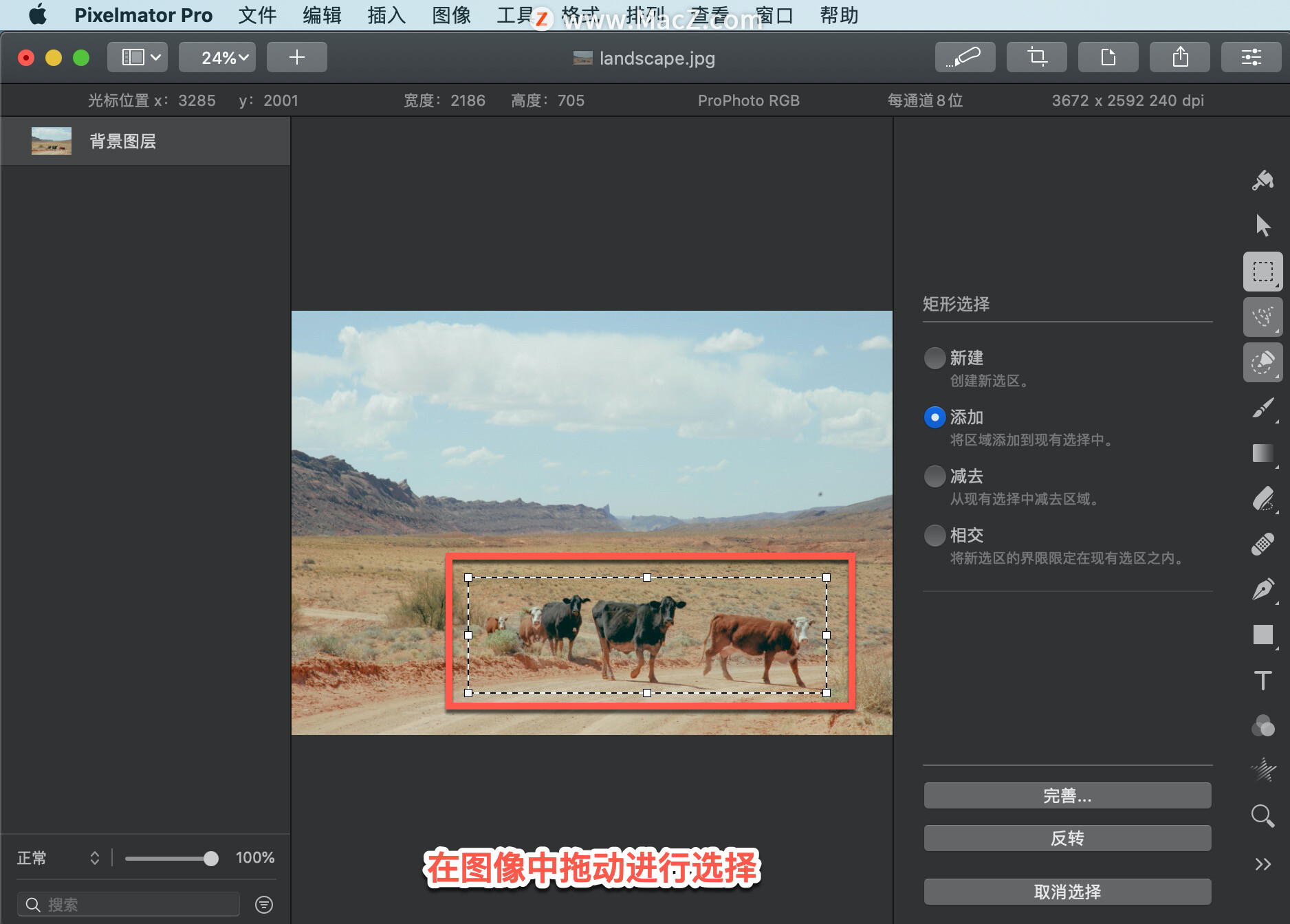Click the Share toolbar button

pyautogui.click(x=1179, y=57)
